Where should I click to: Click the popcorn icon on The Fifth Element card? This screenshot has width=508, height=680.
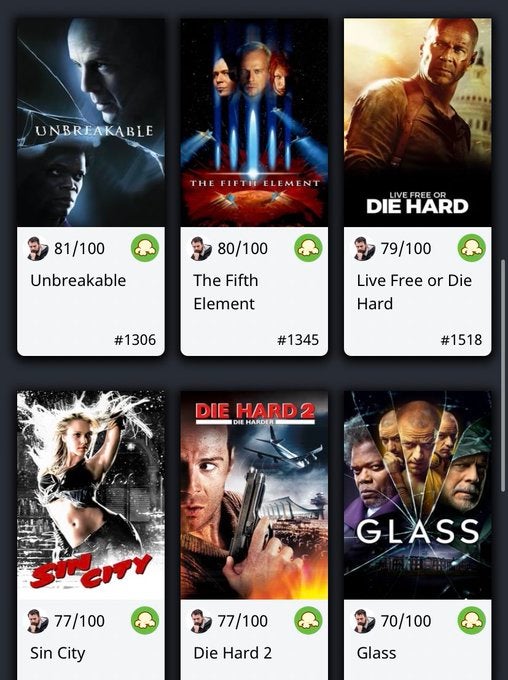tap(308, 248)
